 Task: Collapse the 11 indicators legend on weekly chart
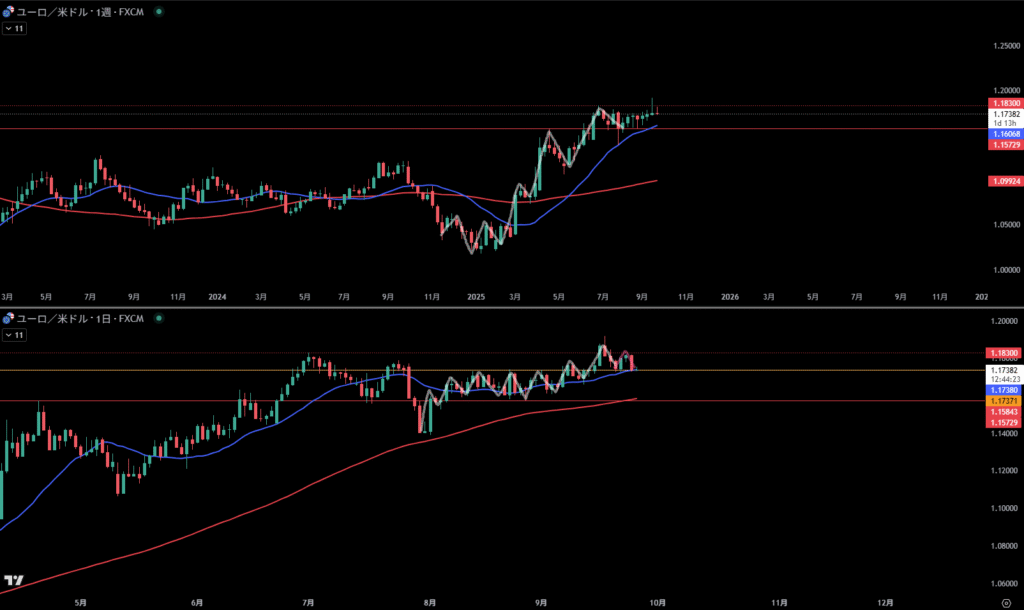14,29
